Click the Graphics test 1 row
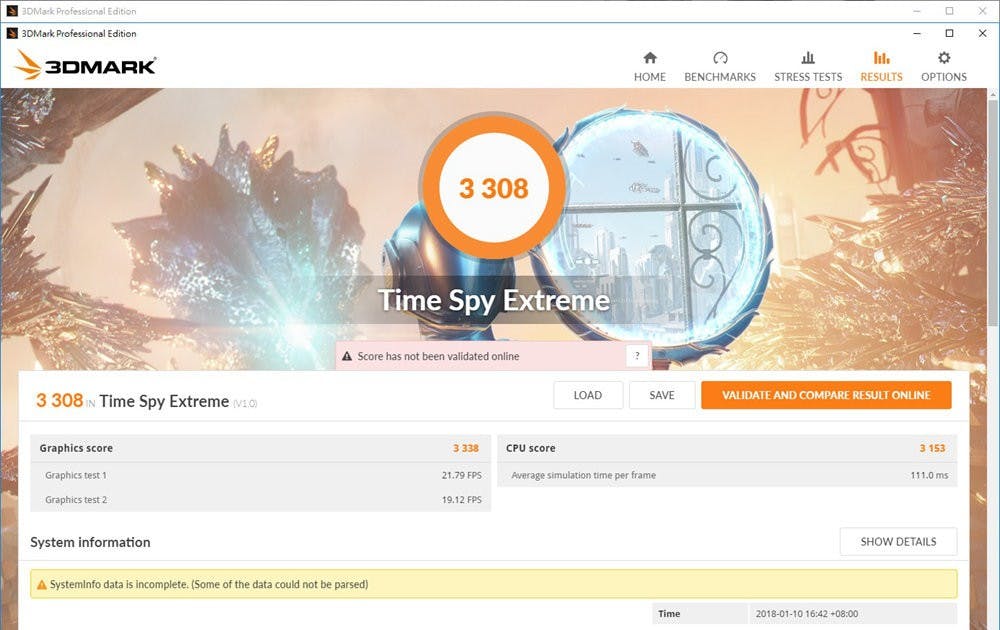Image resolution: width=1000 pixels, height=630 pixels. (x=261, y=475)
